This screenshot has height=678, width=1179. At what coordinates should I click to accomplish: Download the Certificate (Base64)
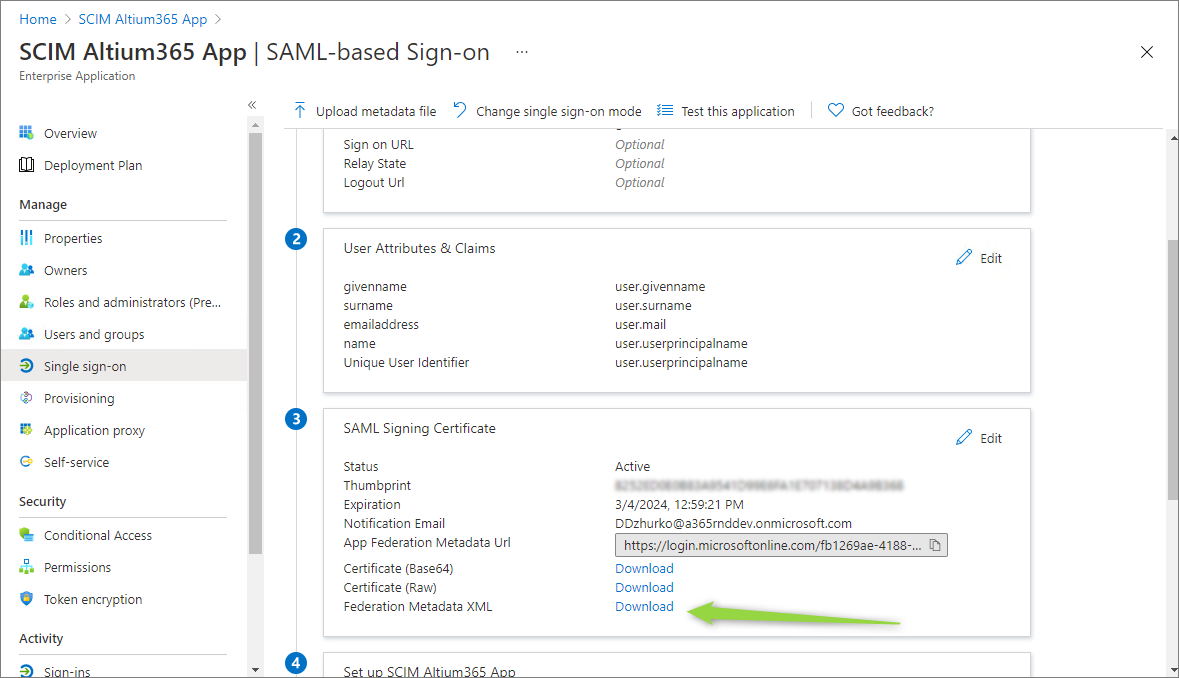pyautogui.click(x=644, y=569)
